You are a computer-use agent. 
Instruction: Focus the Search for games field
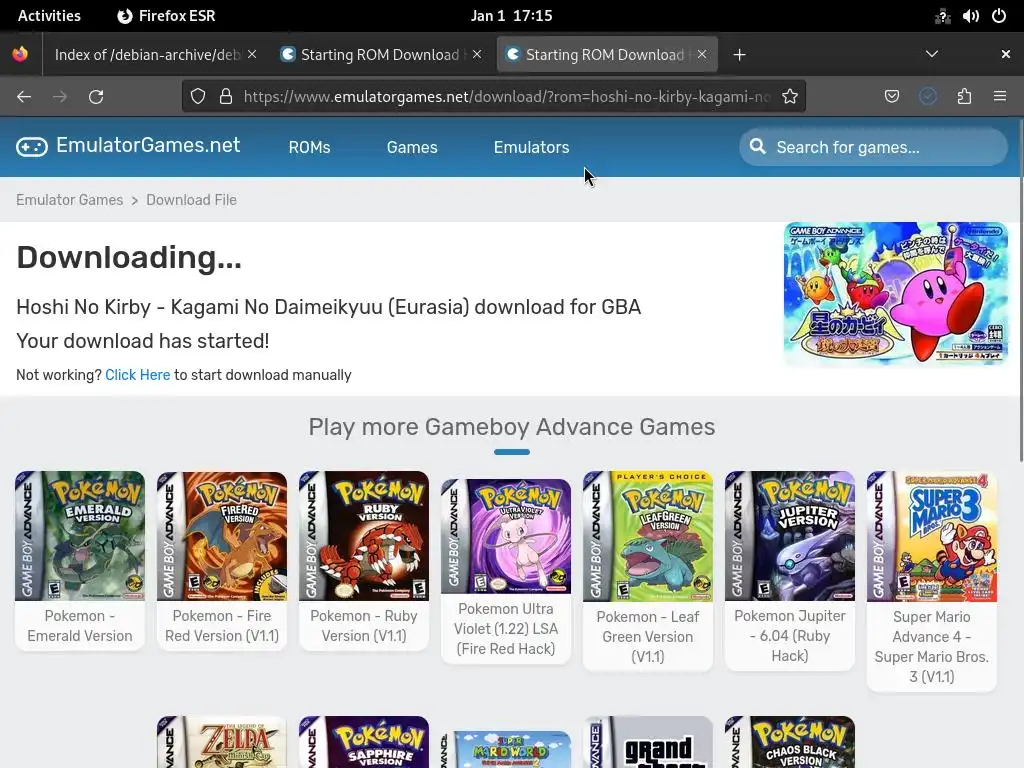click(873, 147)
